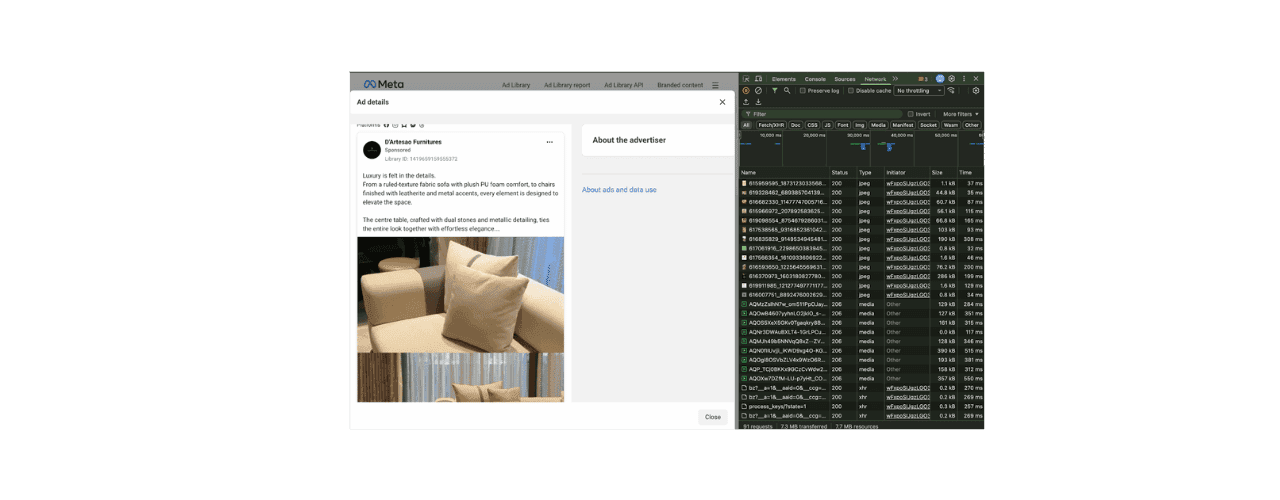Open the hamburger menu on Meta header

pos(715,85)
